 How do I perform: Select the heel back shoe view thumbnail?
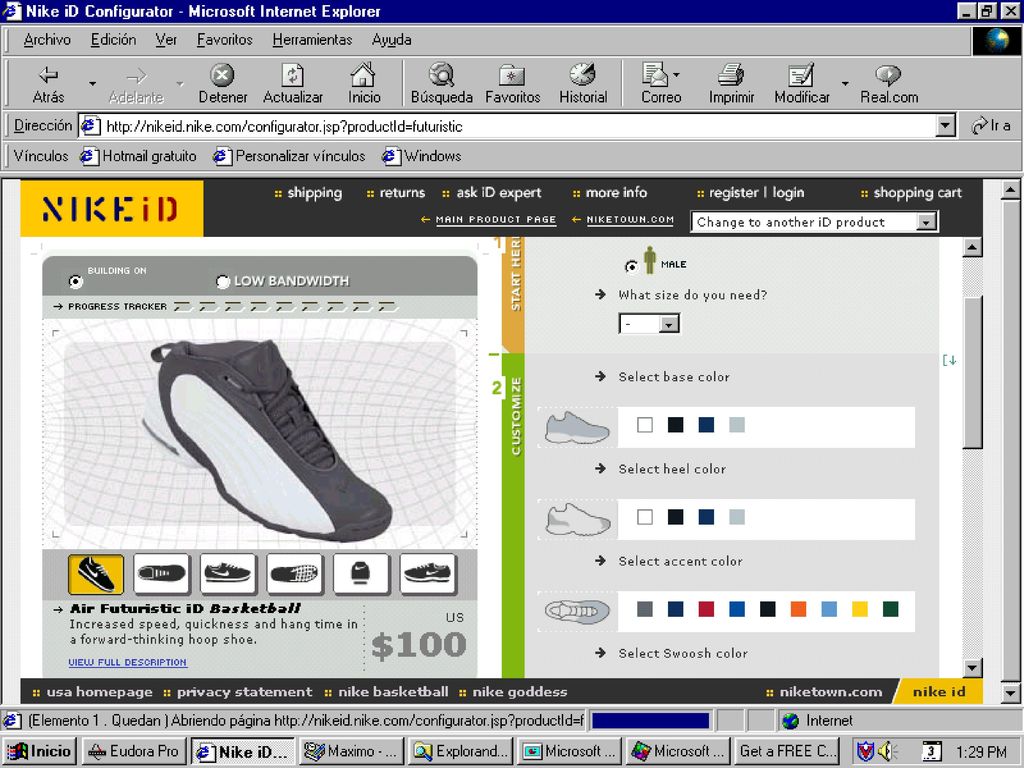coord(361,574)
